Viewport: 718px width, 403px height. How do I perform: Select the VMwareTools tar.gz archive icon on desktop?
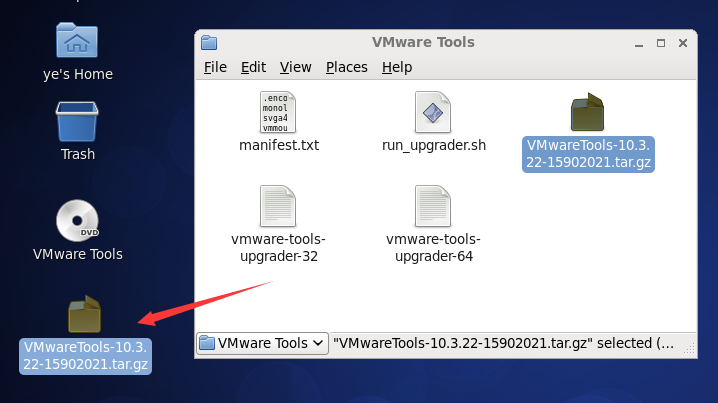(85, 314)
